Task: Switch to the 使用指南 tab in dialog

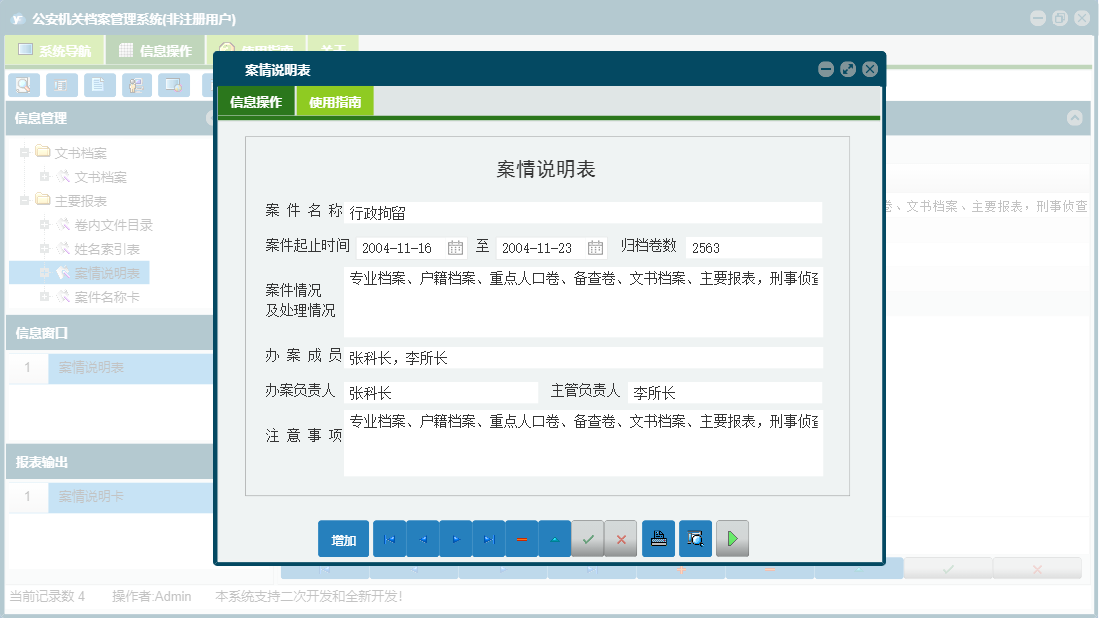Action: (335, 101)
